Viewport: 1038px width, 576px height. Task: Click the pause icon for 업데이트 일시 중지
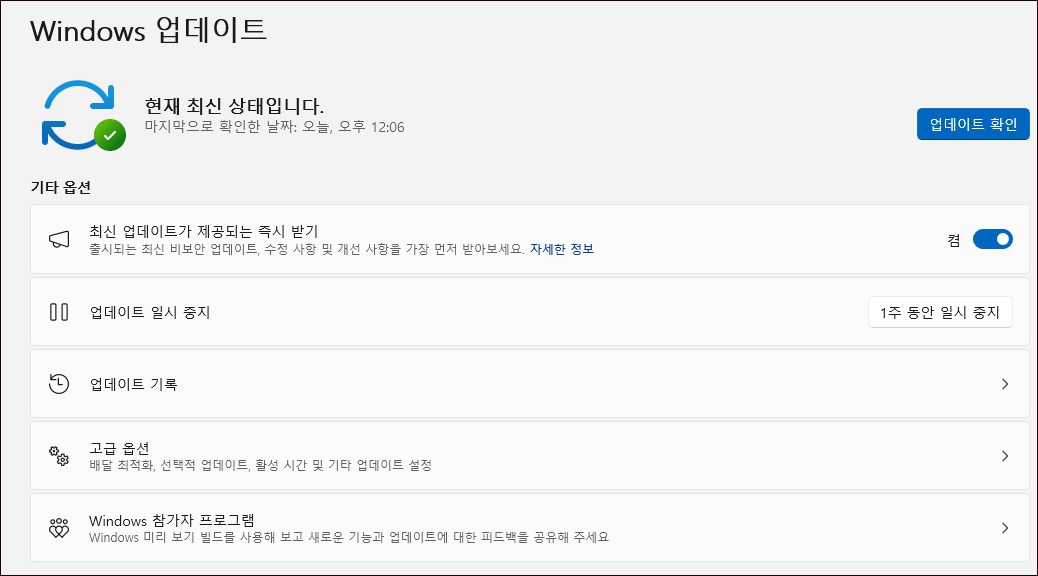[60, 311]
